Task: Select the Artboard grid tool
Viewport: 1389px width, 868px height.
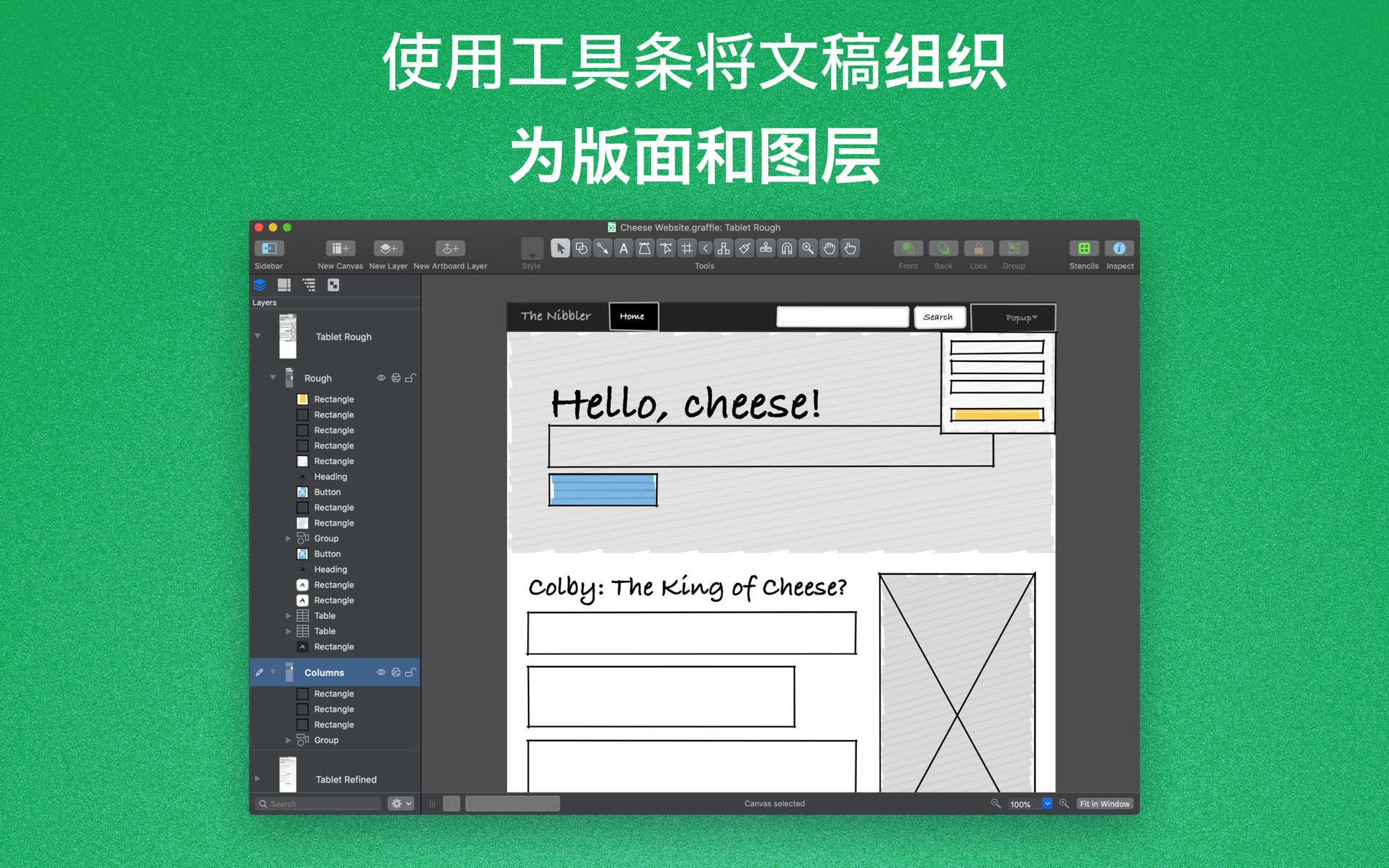Action: pyautogui.click(x=687, y=248)
